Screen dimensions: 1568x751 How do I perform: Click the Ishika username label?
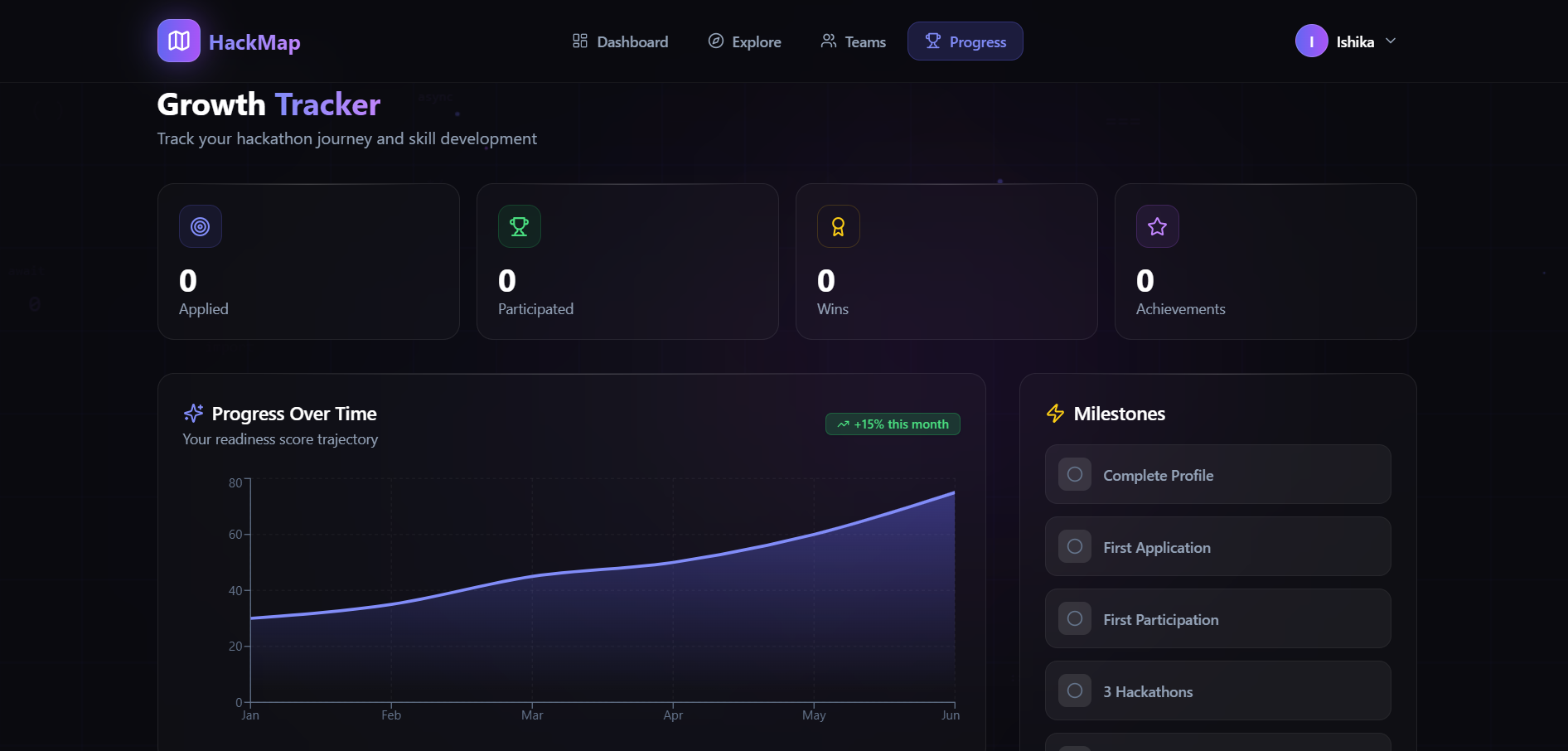point(1356,42)
